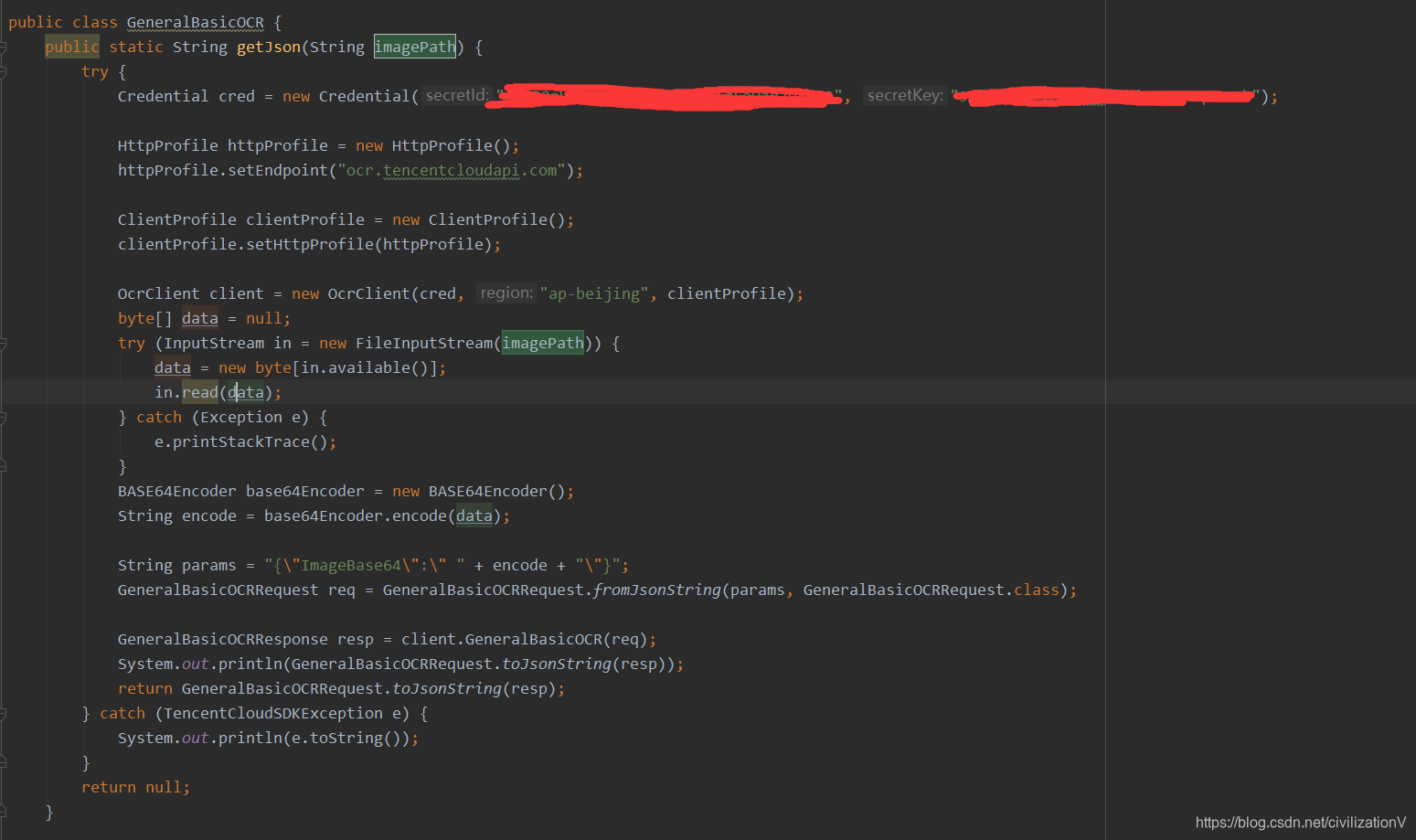Screen dimensions: 1416x840
Task: Click toJsonString inside the println statement
Action: 557,665
